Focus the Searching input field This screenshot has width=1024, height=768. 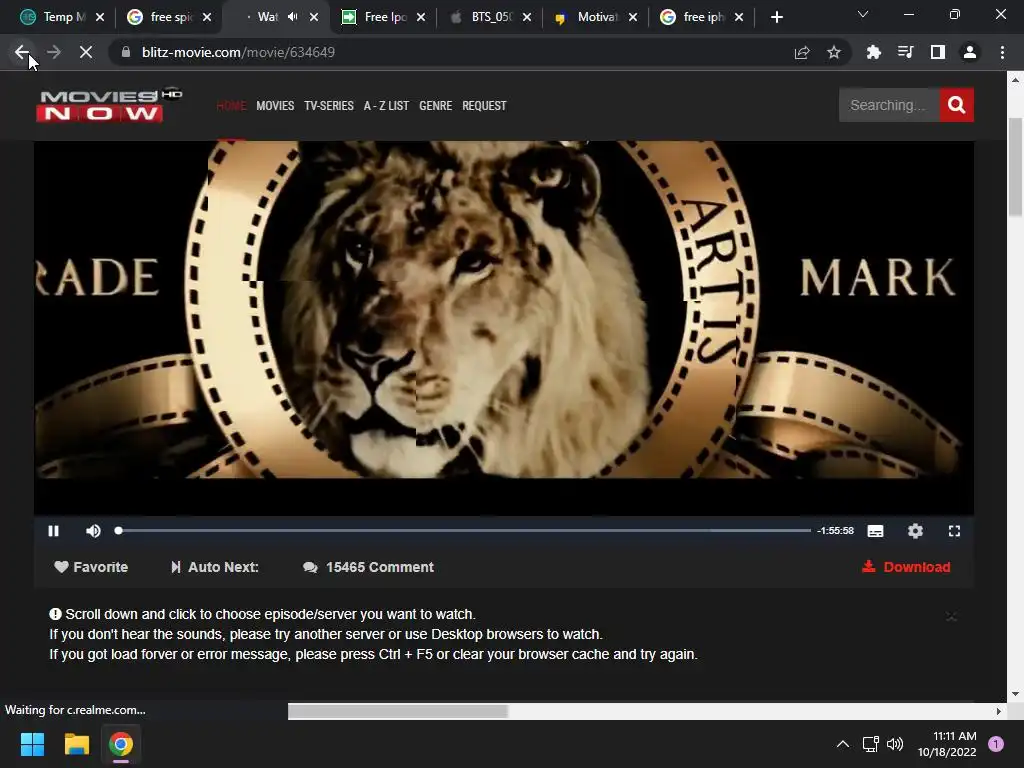pos(889,104)
